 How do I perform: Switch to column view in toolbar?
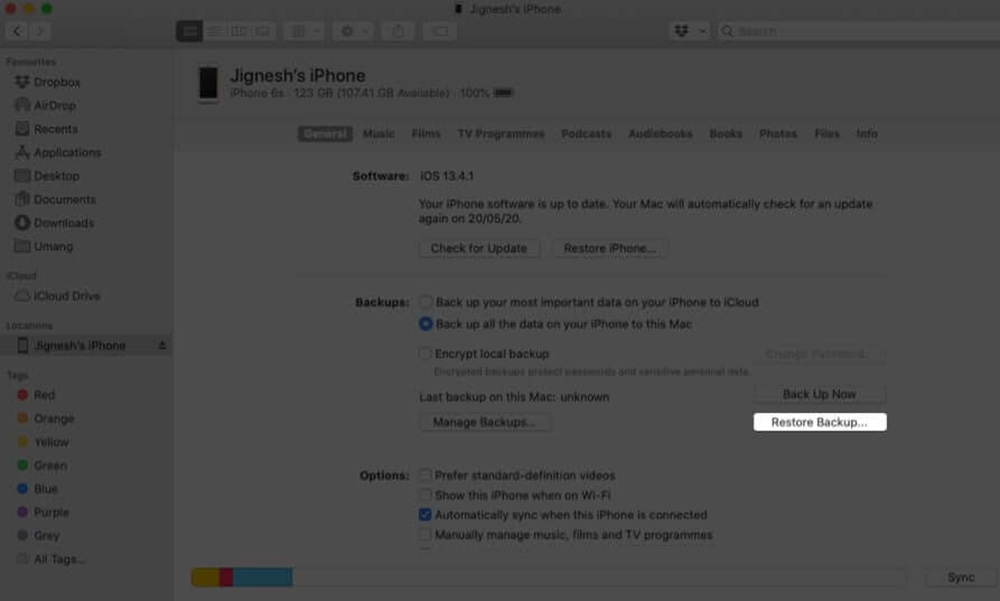[239, 31]
